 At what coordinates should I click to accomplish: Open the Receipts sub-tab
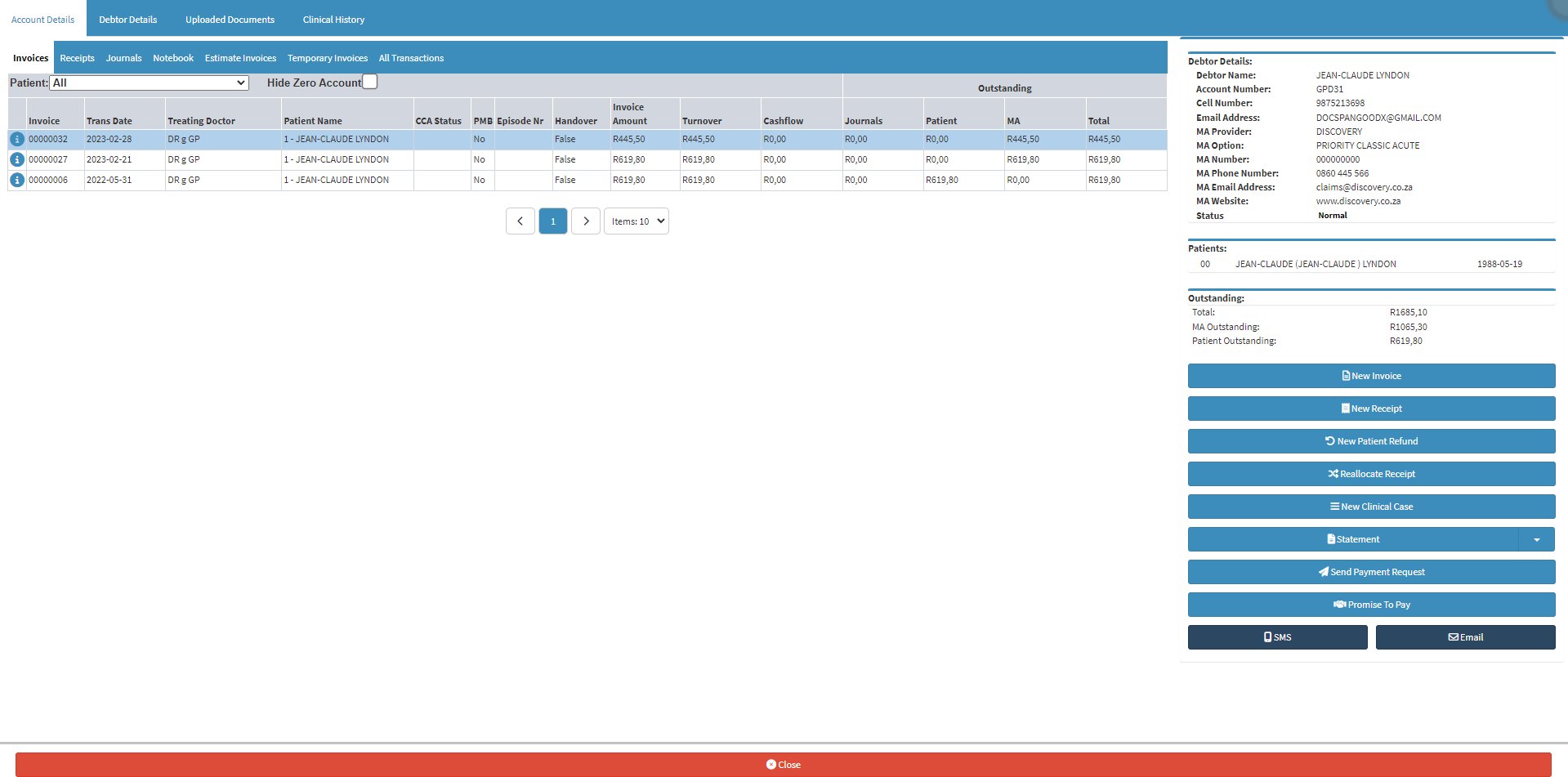tap(78, 58)
